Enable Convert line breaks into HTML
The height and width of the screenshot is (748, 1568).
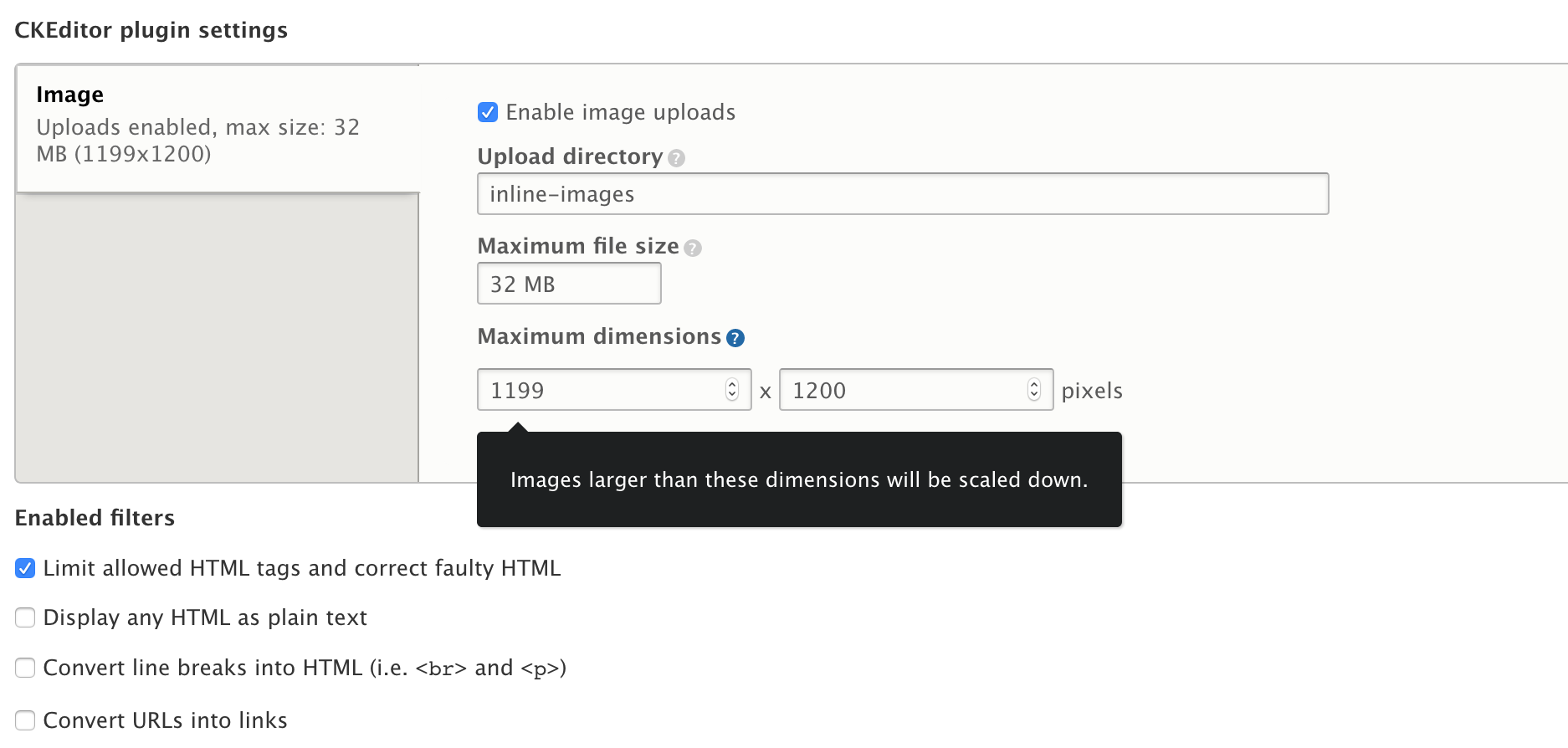pos(25,668)
